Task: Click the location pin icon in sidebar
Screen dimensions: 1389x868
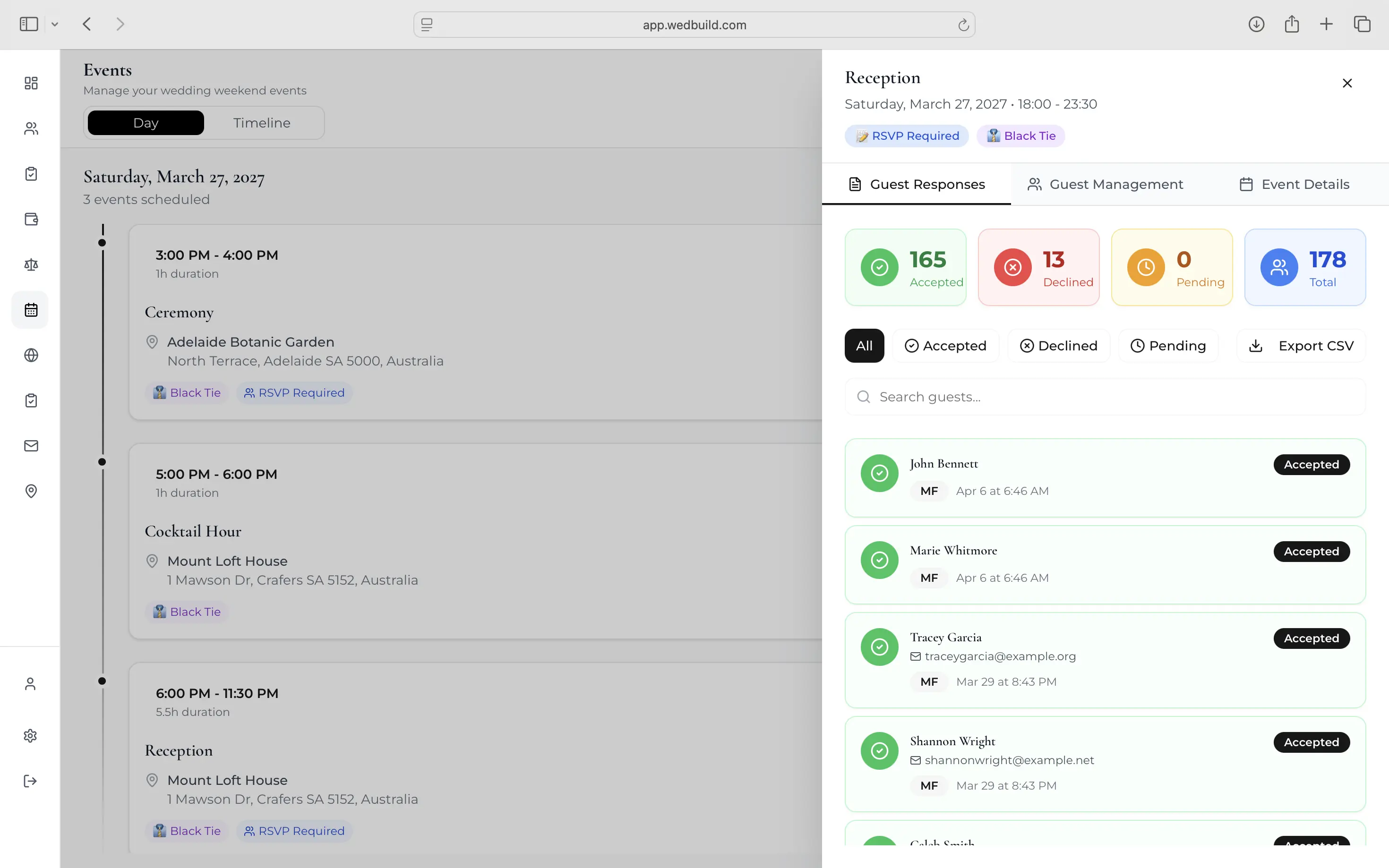Action: tap(31, 492)
